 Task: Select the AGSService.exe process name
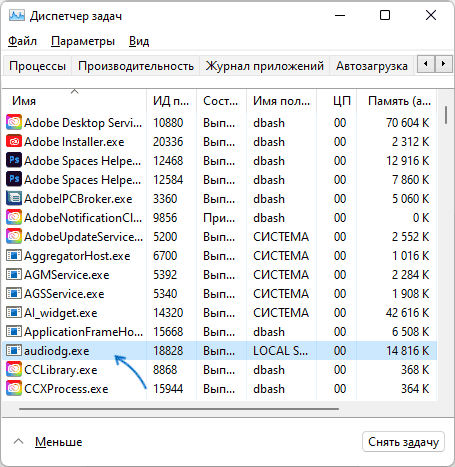[64, 294]
